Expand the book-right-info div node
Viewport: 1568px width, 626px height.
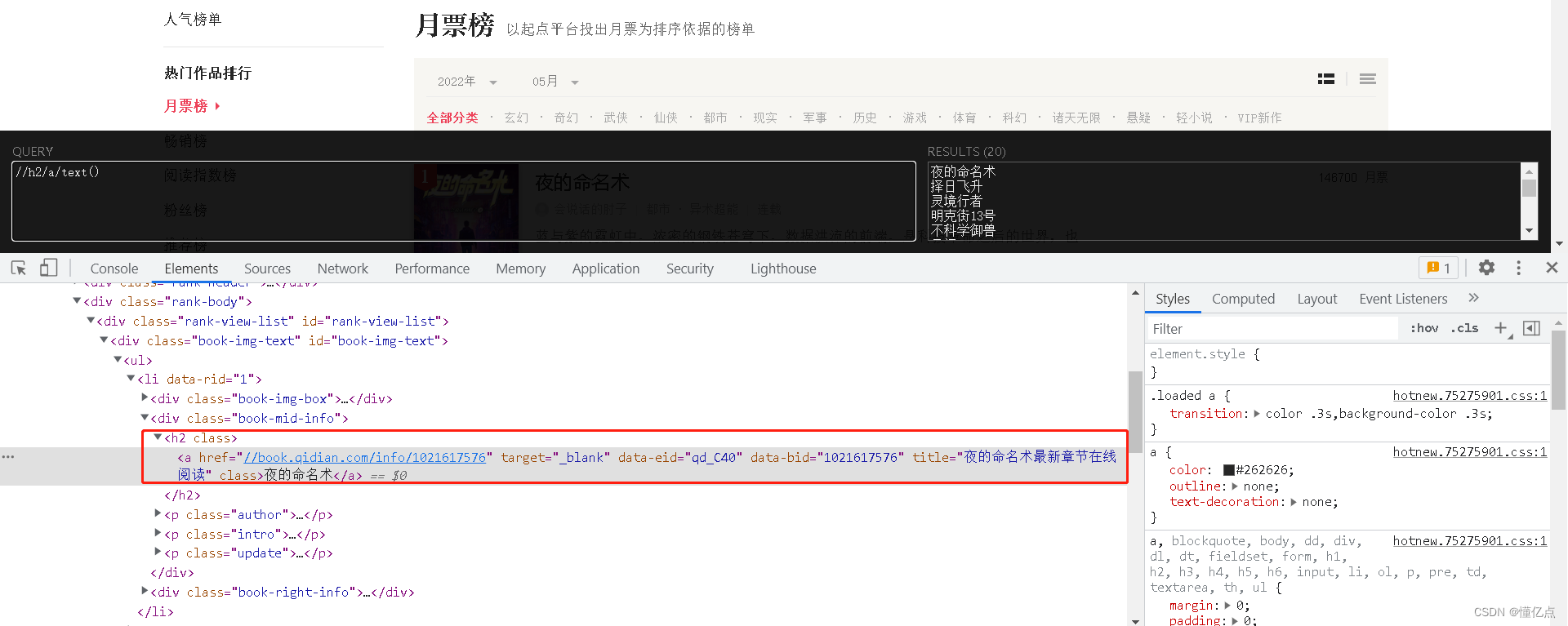(145, 592)
